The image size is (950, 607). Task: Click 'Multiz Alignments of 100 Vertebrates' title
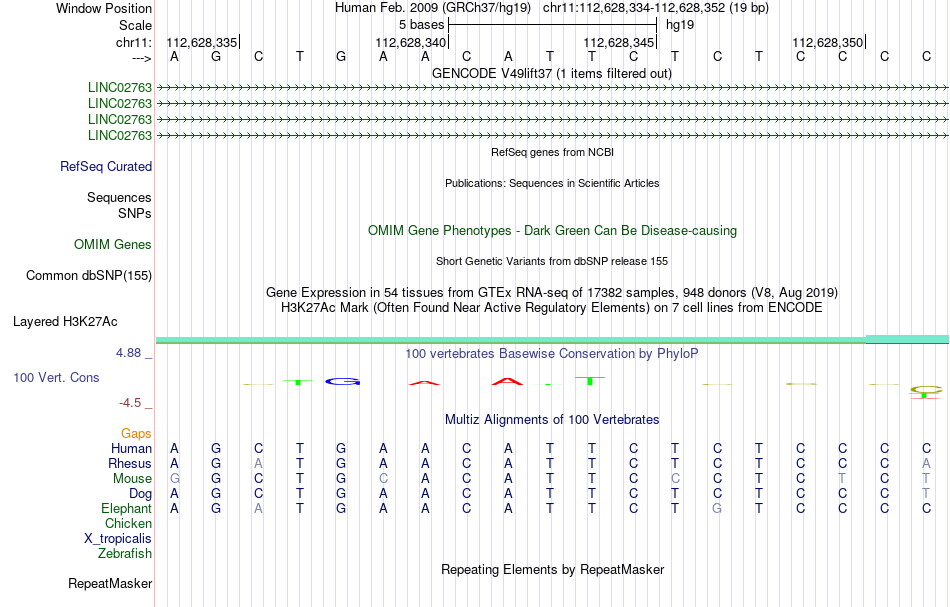552,419
